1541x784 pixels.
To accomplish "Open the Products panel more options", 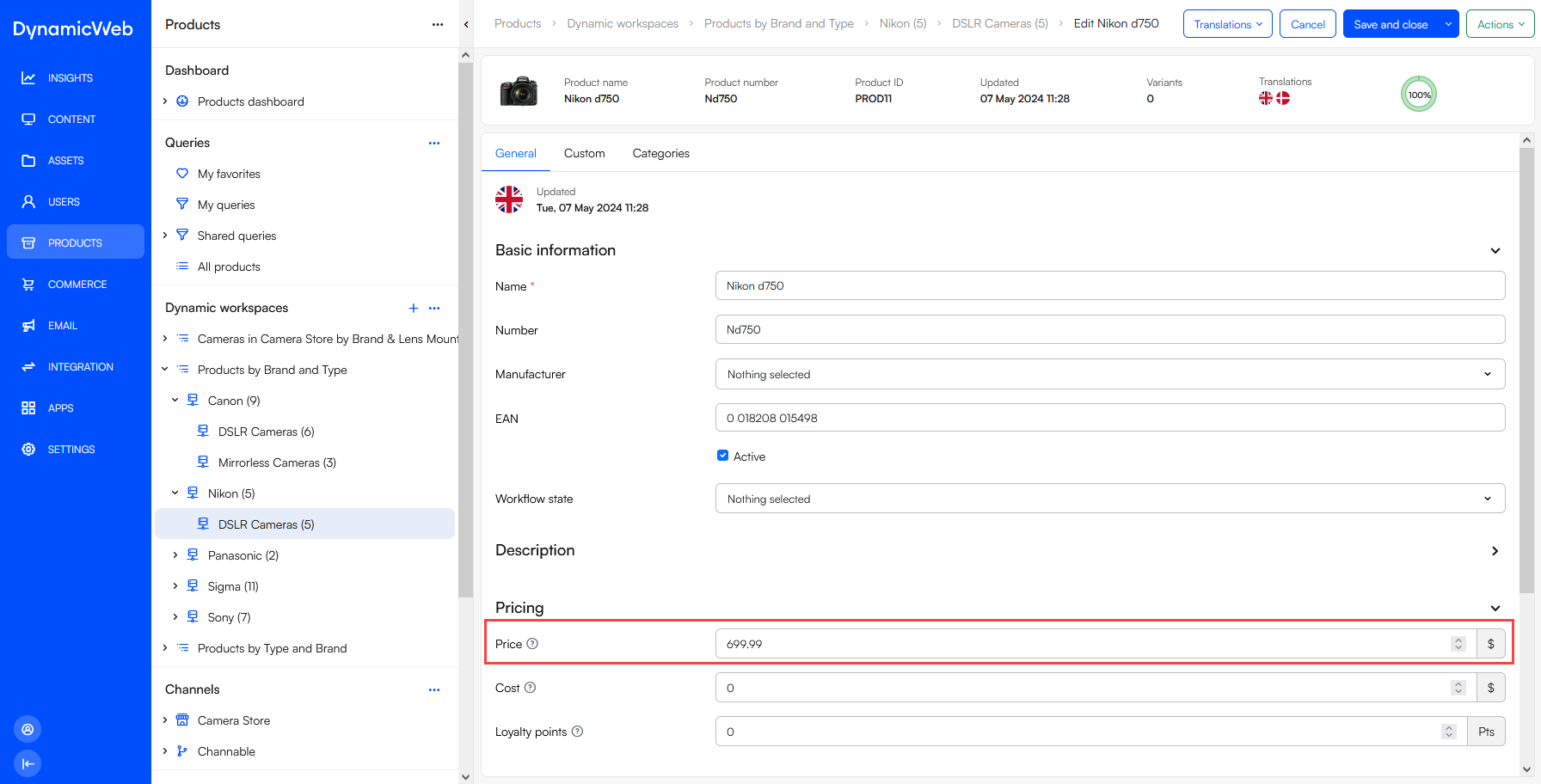I will [x=438, y=25].
